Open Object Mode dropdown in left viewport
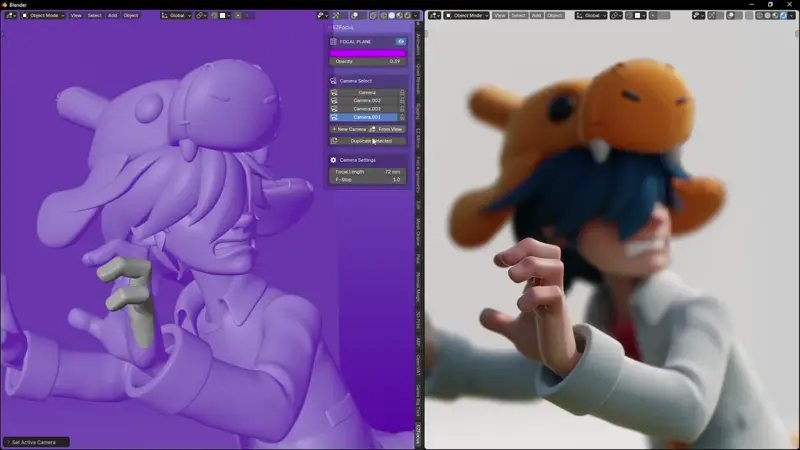 [43, 15]
